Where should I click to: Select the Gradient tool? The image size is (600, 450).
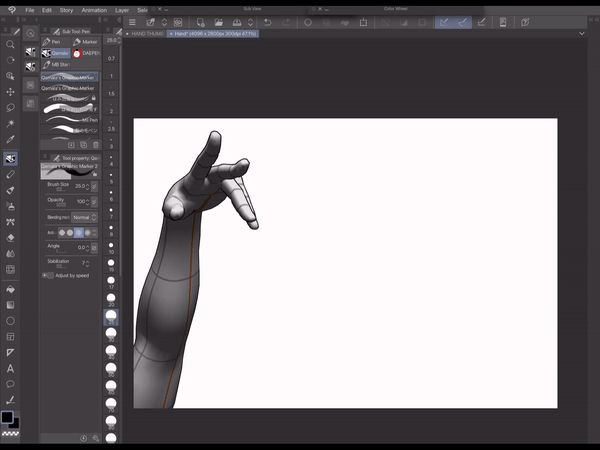tap(10, 305)
